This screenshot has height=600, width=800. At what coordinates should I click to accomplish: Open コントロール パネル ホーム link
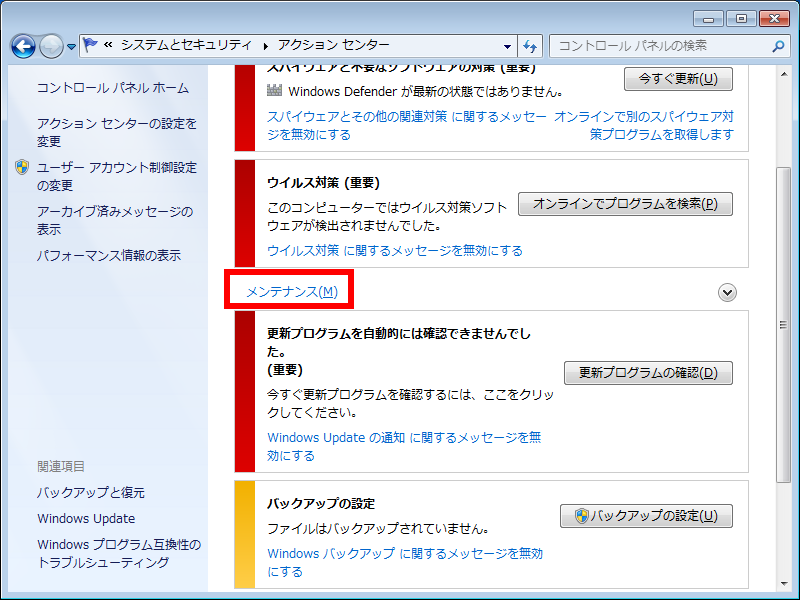click(112, 88)
